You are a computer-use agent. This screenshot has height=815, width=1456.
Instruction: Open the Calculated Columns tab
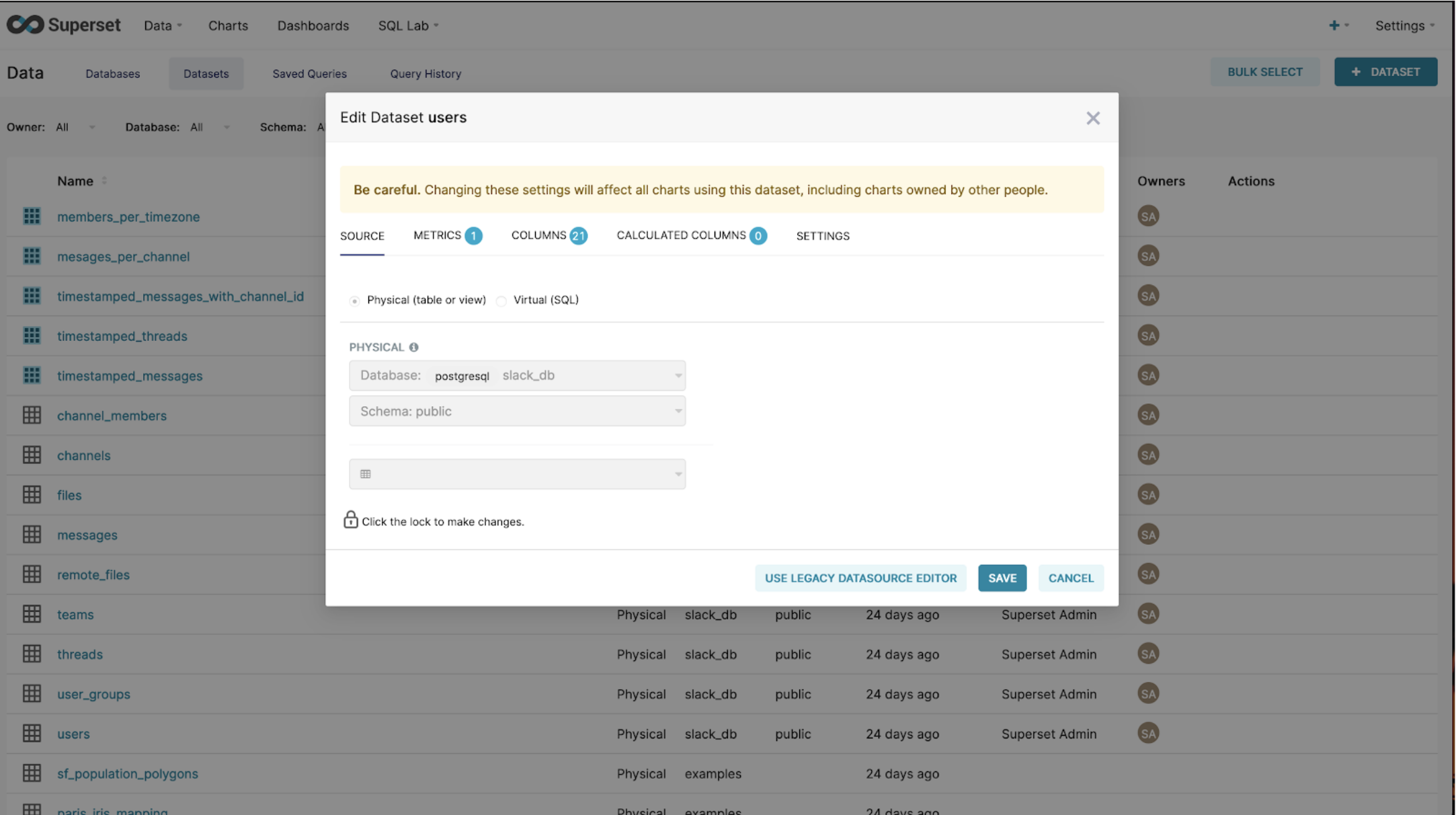pos(690,235)
